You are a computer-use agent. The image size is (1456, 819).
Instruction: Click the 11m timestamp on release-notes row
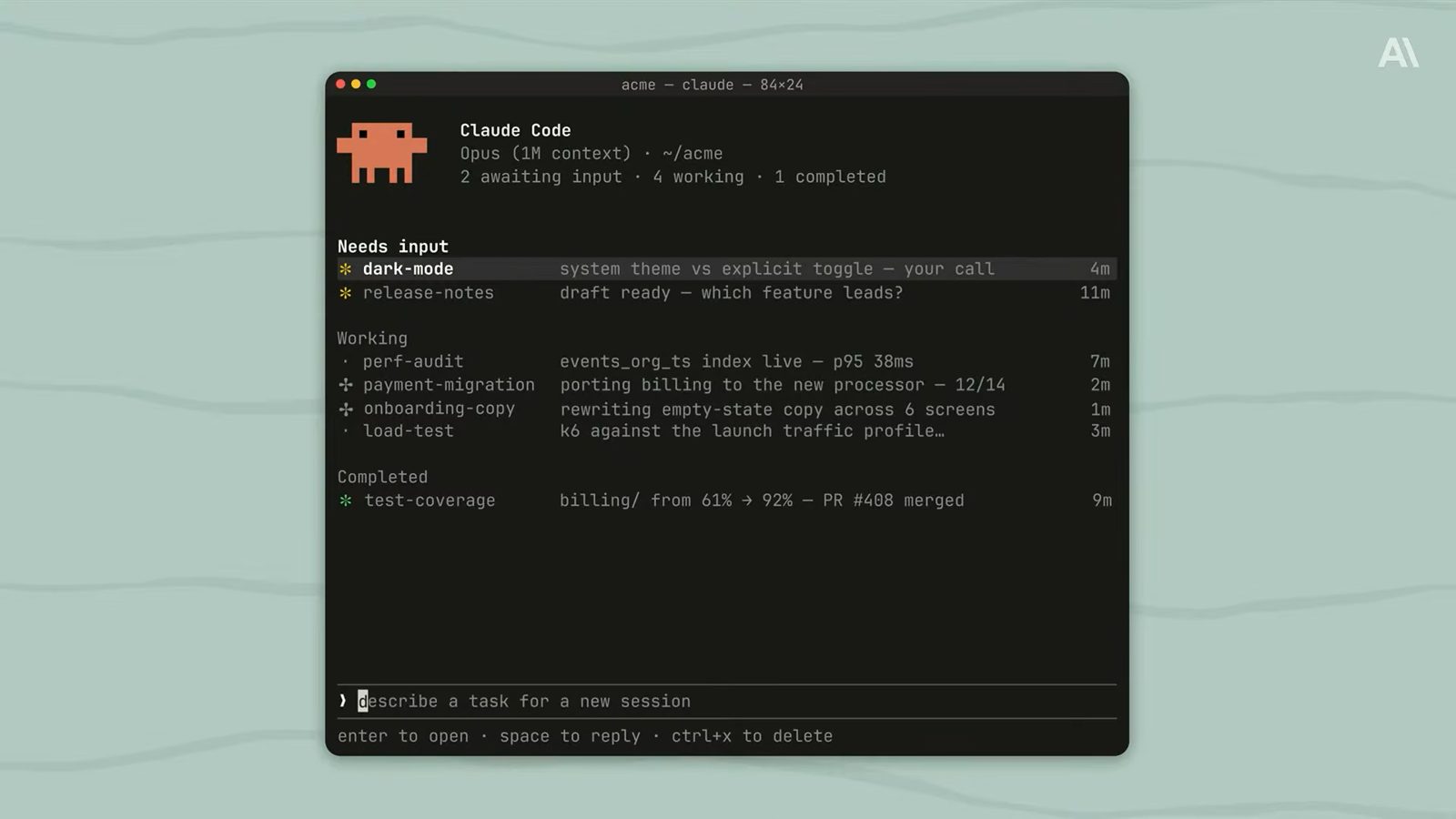(x=1095, y=293)
